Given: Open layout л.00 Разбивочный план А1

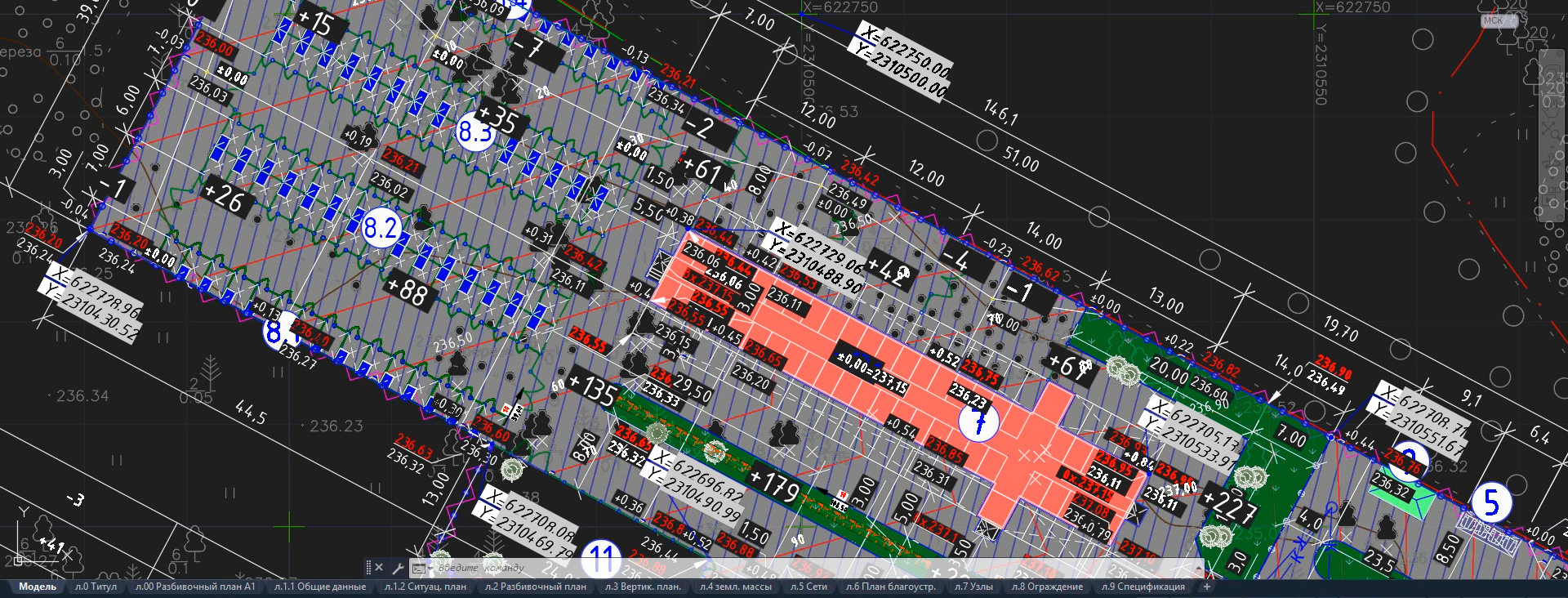Looking at the screenshot, I should coord(195,587).
